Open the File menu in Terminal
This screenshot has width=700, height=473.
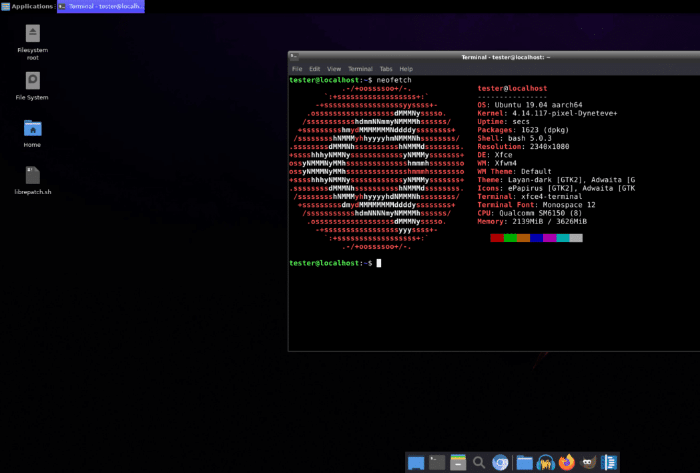coord(297,69)
